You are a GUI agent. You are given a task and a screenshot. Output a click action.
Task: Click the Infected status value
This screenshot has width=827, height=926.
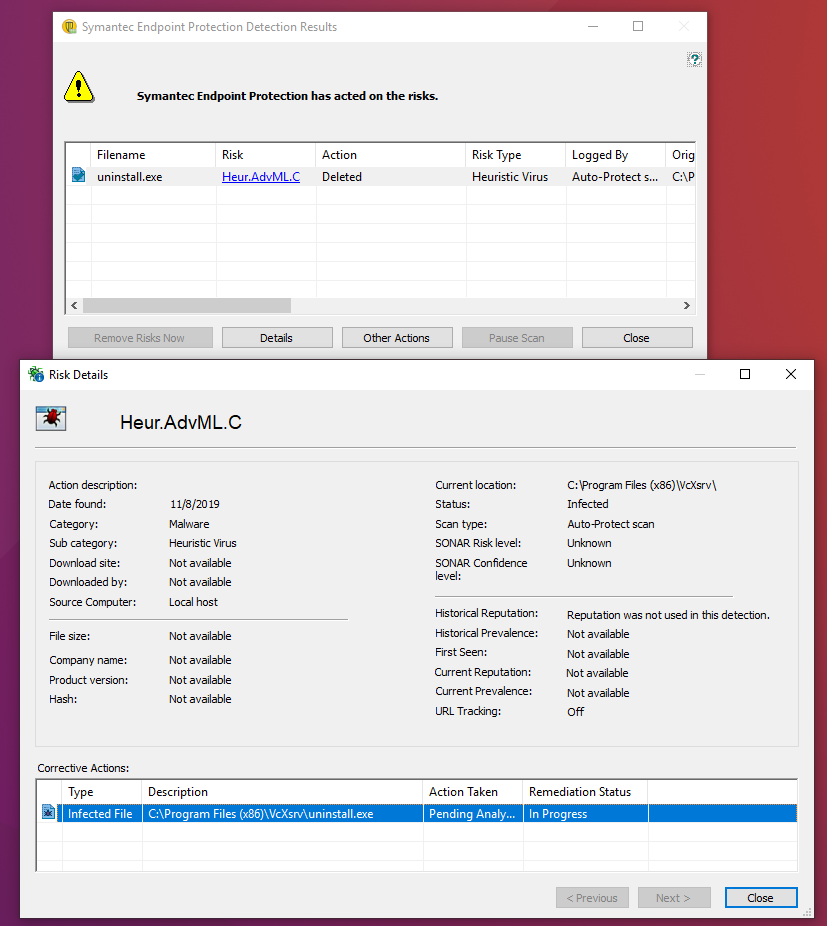point(588,504)
